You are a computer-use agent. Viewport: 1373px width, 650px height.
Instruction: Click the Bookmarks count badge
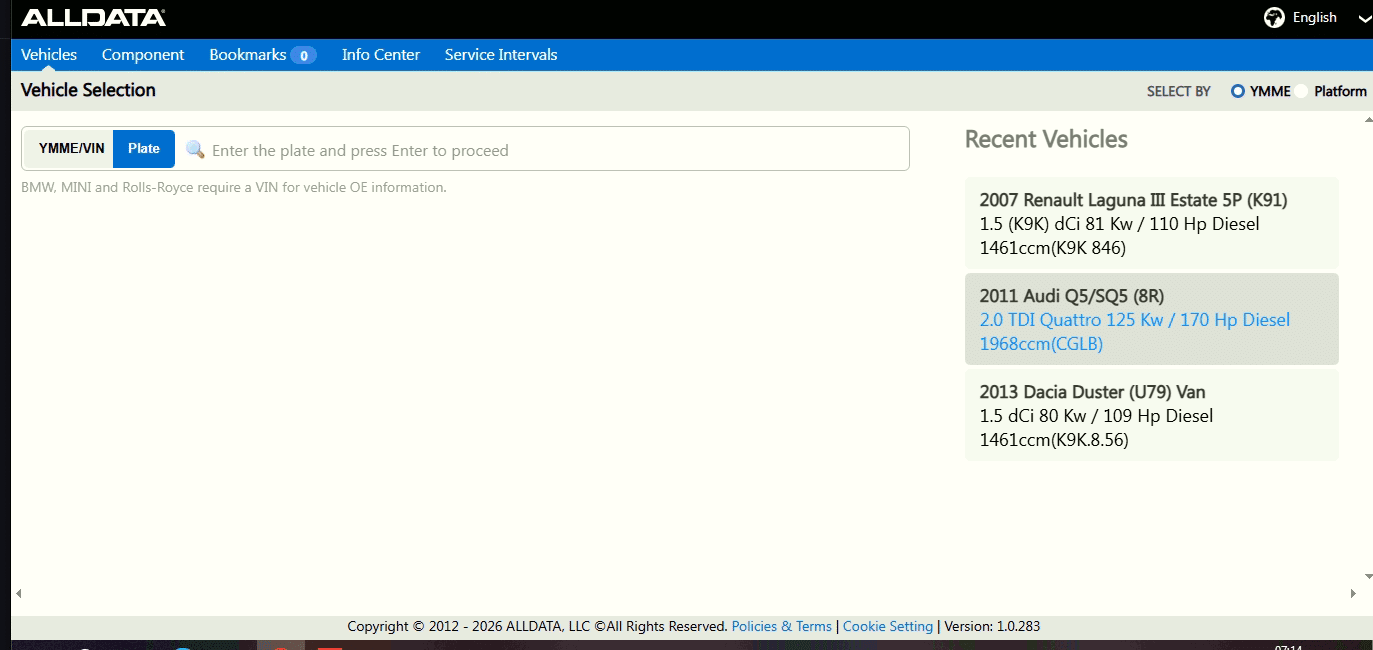point(304,55)
